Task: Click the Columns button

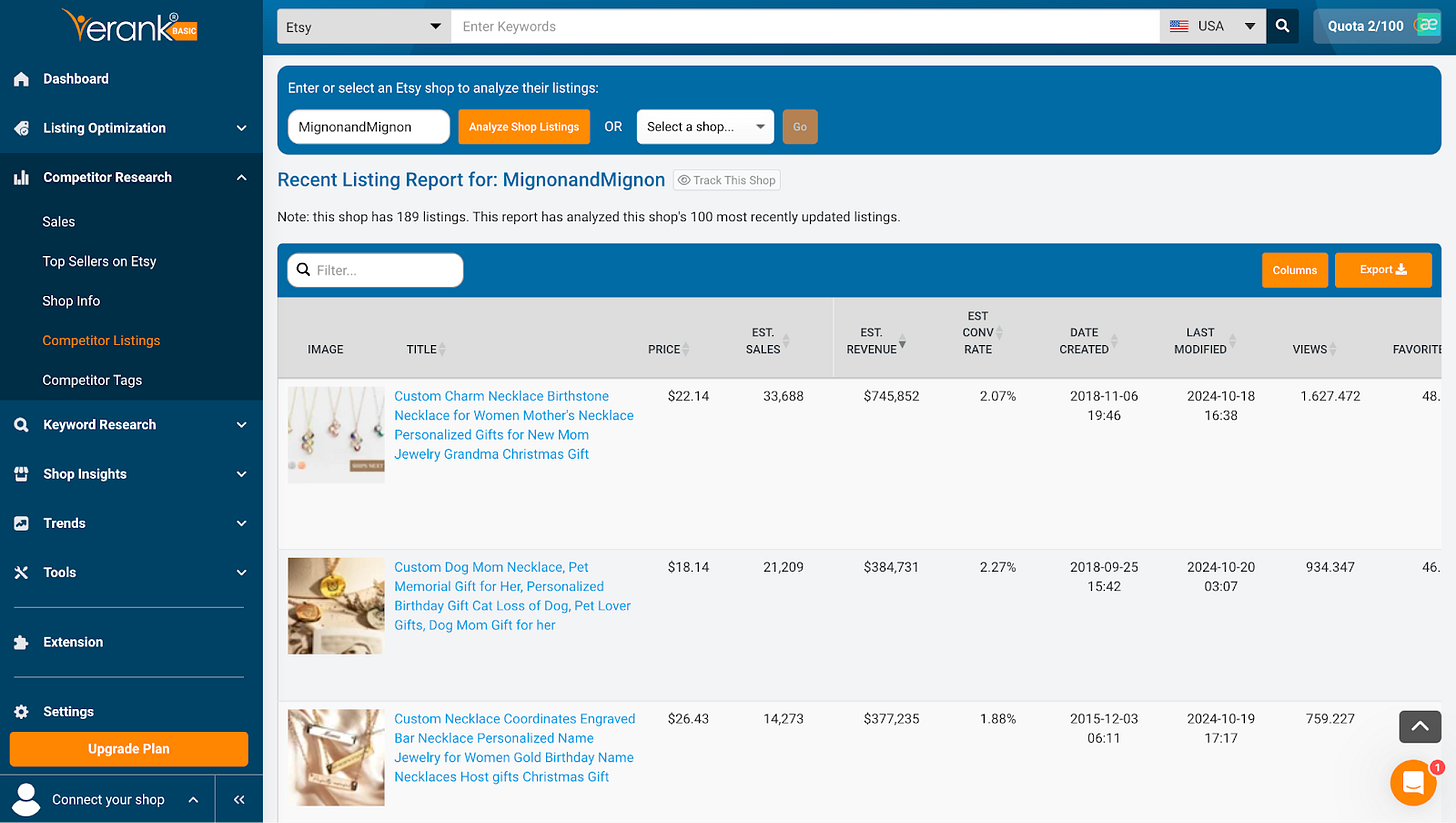Action: tap(1295, 270)
